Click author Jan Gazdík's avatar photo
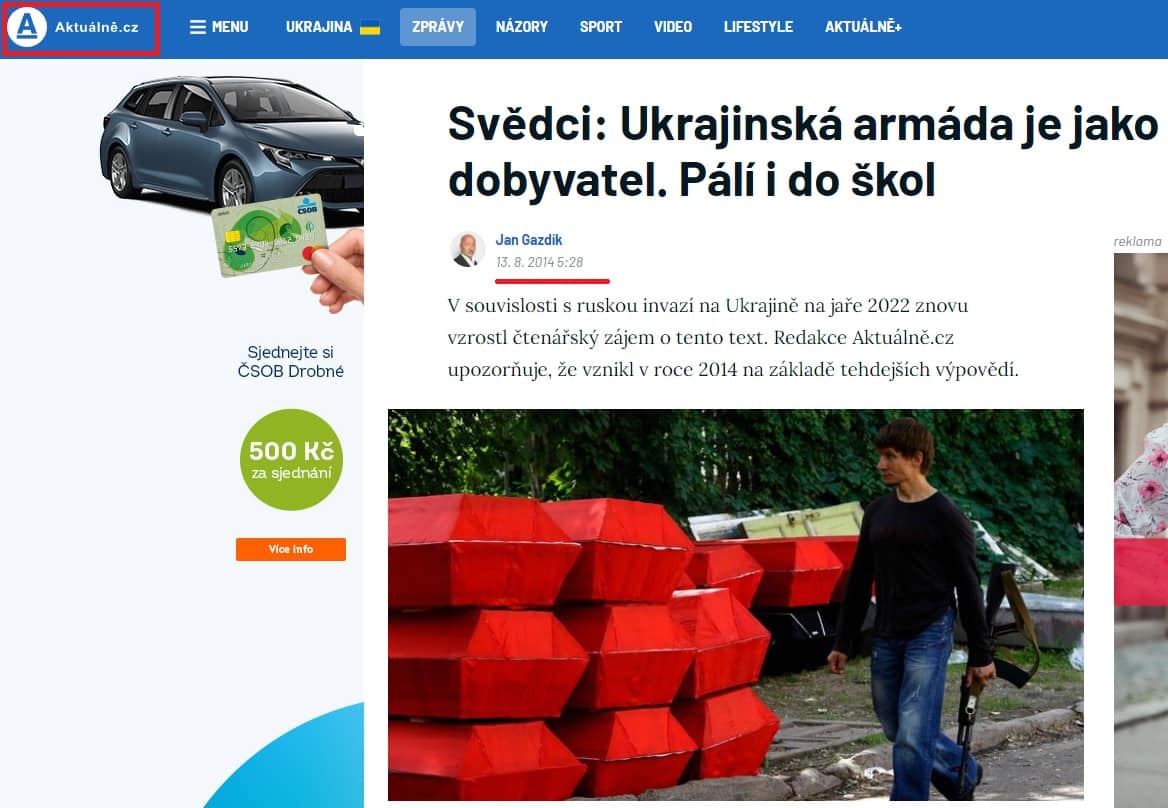The height and width of the screenshot is (808, 1168). pos(468,249)
